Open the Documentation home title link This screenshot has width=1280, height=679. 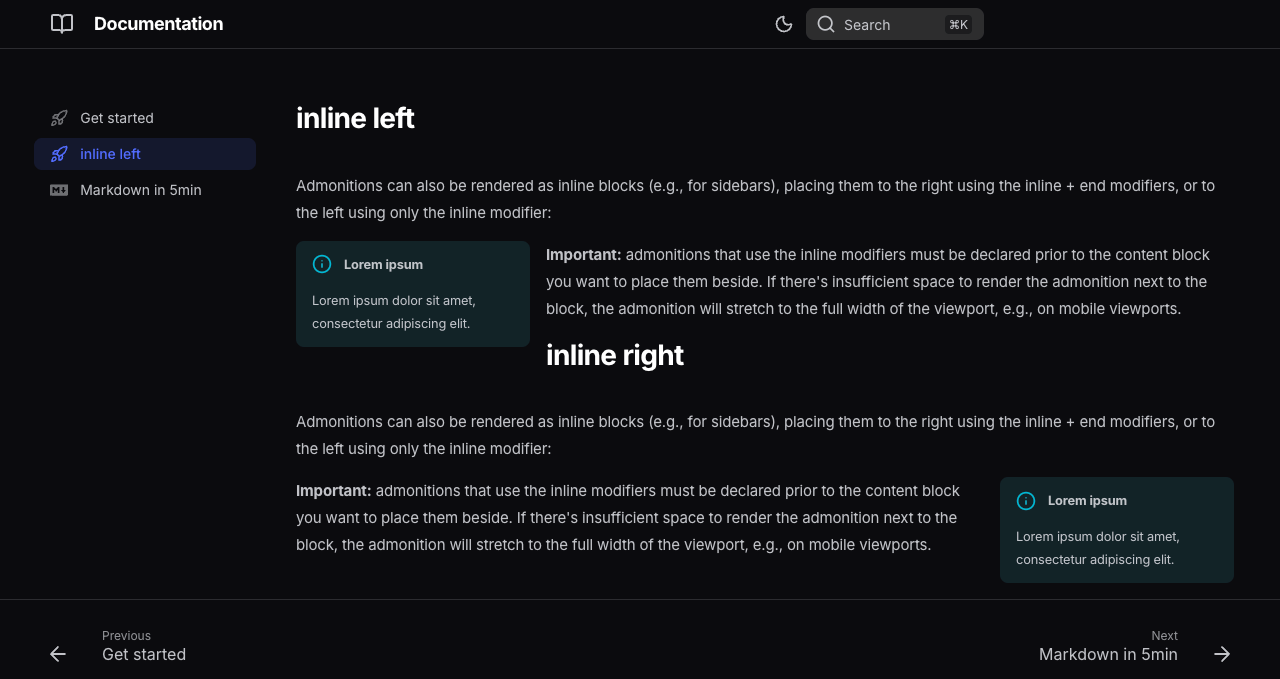[x=158, y=24]
